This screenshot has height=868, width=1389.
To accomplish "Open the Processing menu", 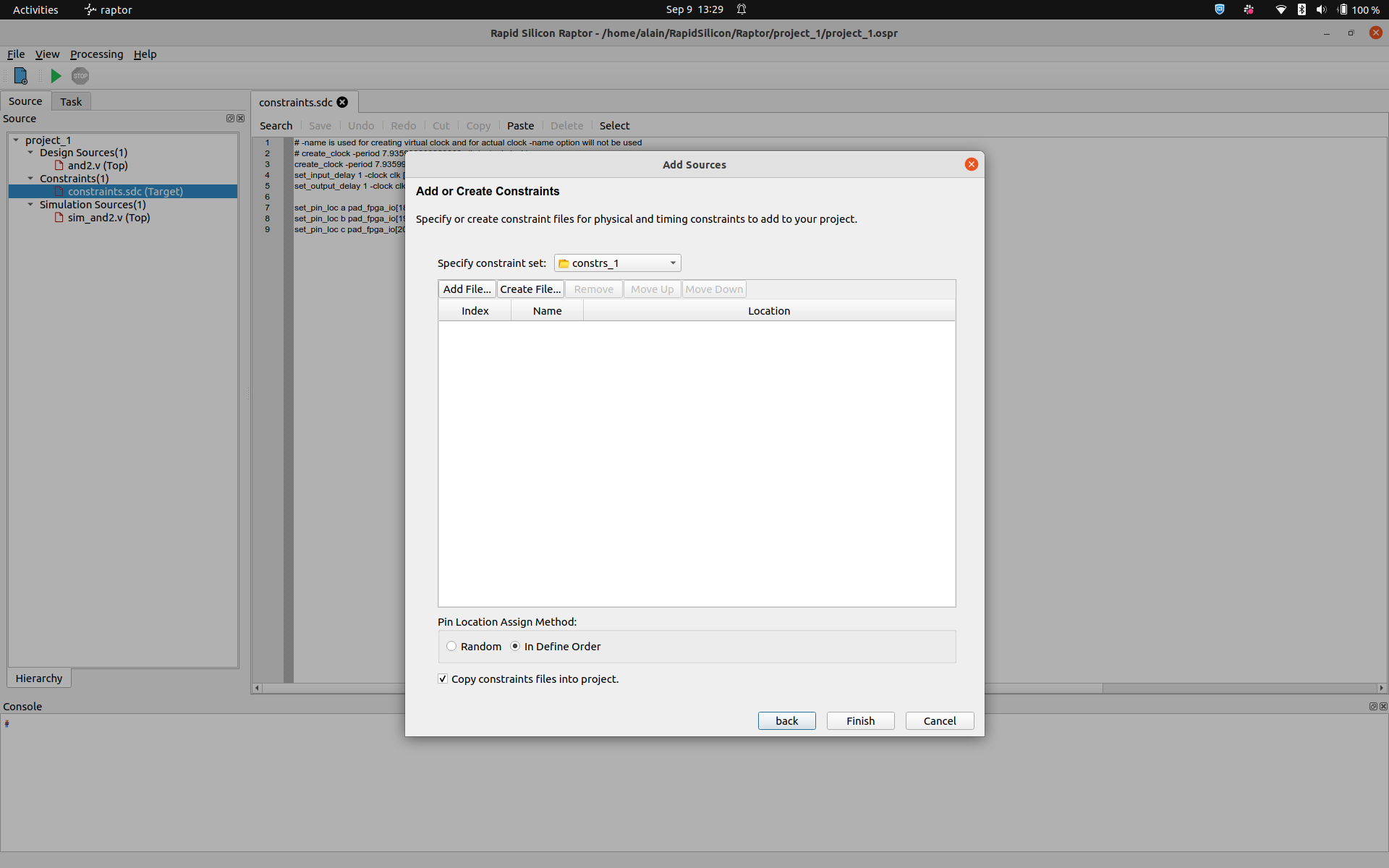I will tap(96, 54).
